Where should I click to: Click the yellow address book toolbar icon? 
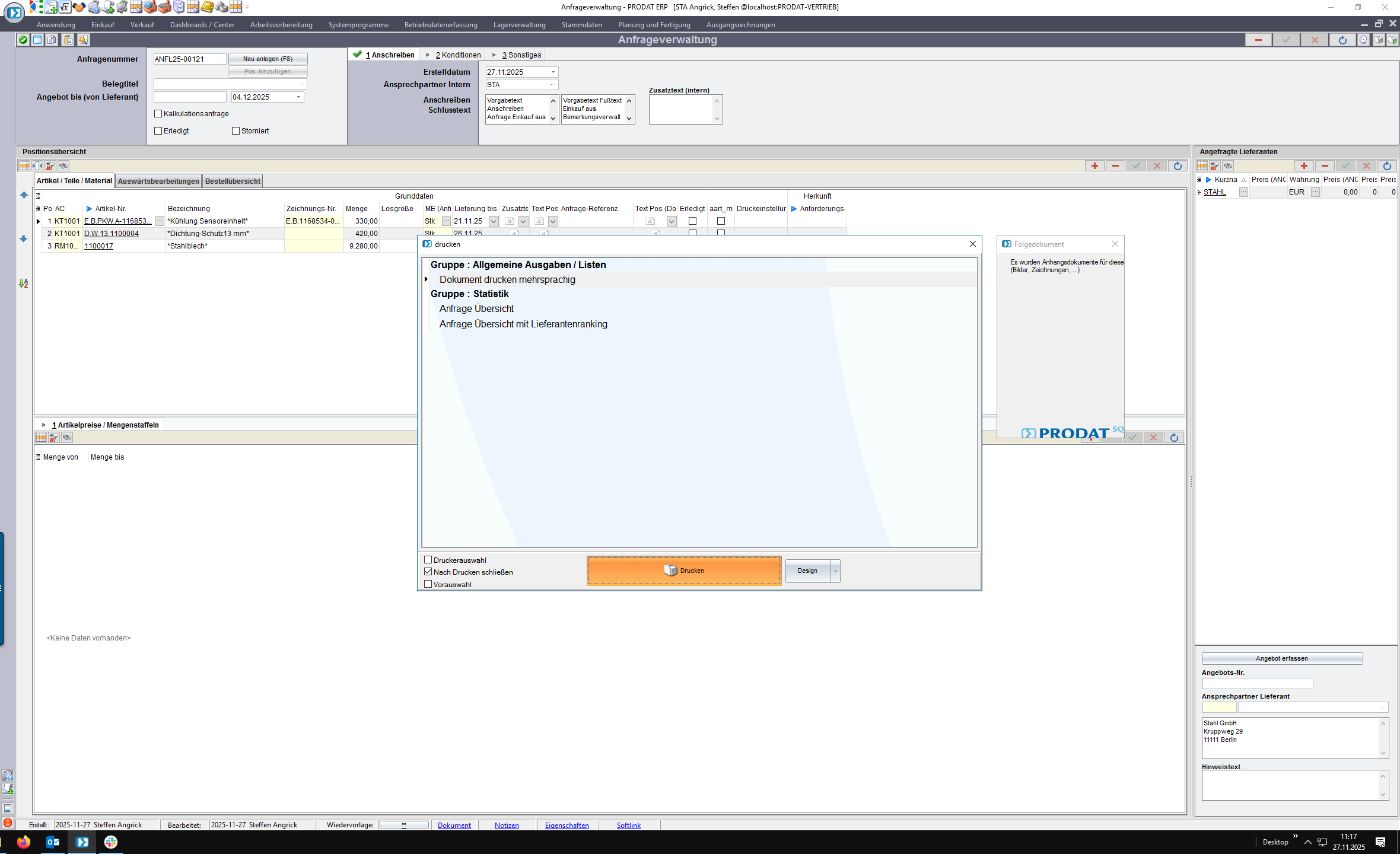(x=207, y=7)
